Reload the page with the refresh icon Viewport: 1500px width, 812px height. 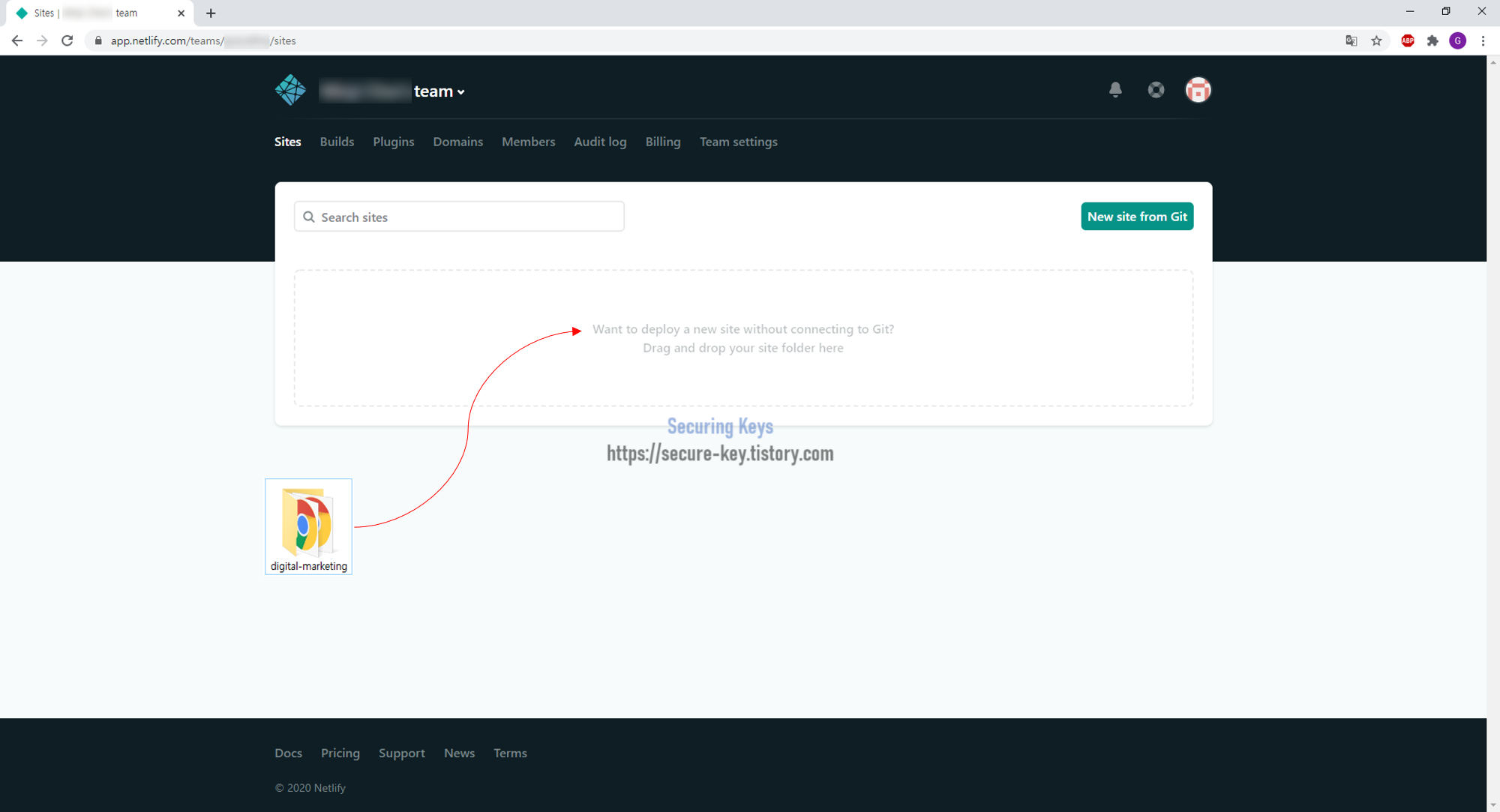67,41
